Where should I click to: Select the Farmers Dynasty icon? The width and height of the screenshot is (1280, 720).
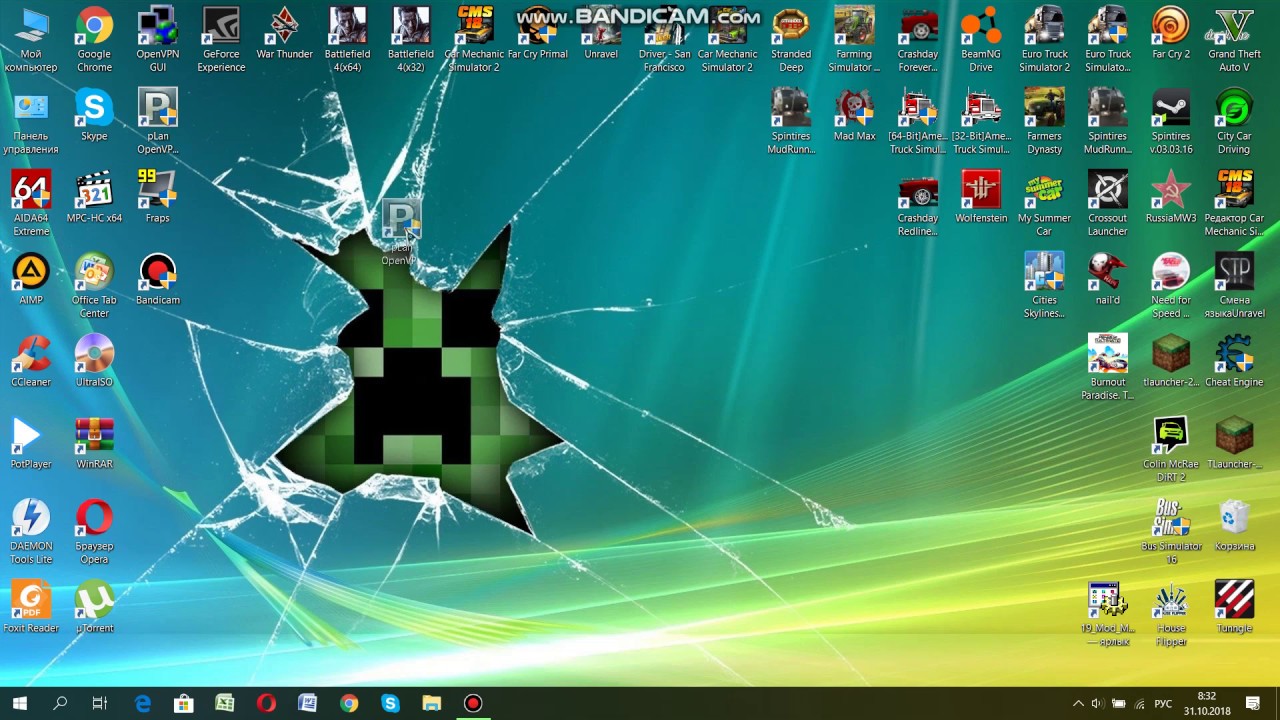tap(1044, 120)
